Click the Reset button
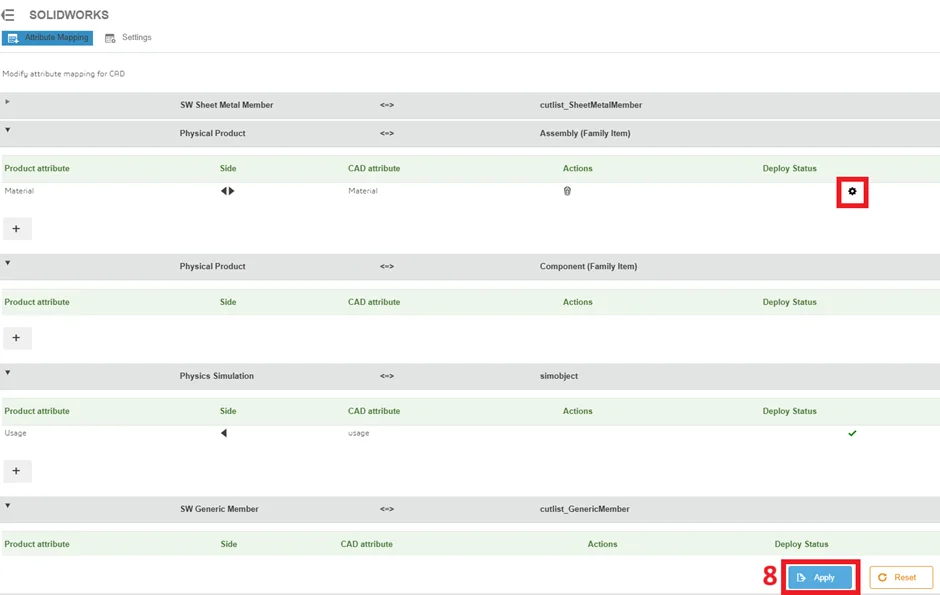Image resolution: width=940 pixels, height=595 pixels. tap(901, 578)
